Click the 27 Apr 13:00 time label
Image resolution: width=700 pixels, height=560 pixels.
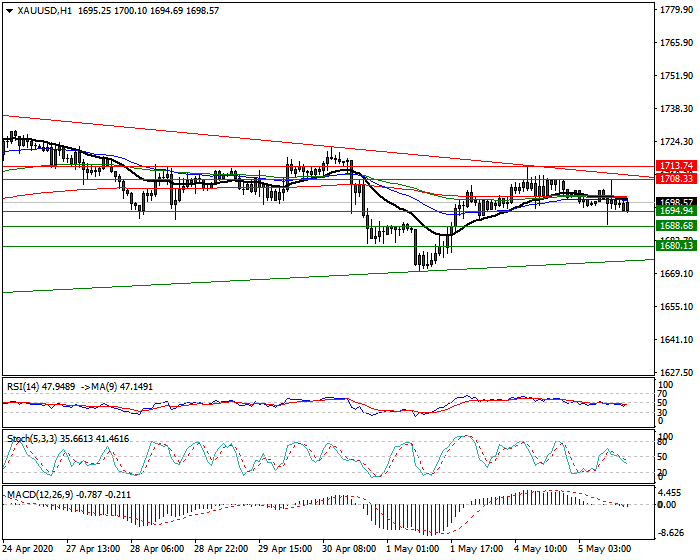(x=93, y=549)
